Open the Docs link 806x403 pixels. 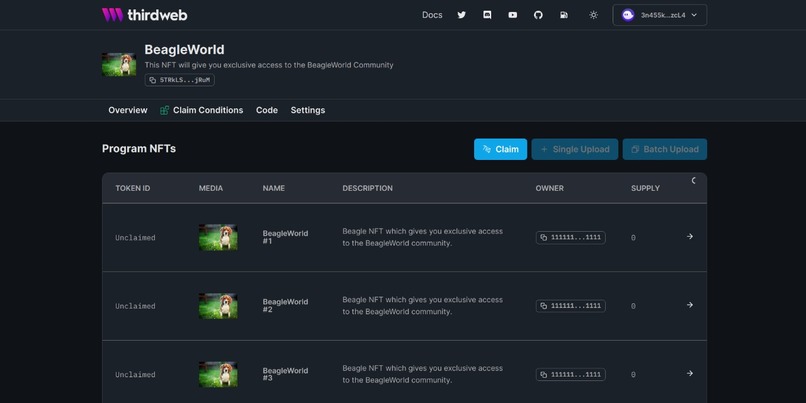tap(432, 15)
